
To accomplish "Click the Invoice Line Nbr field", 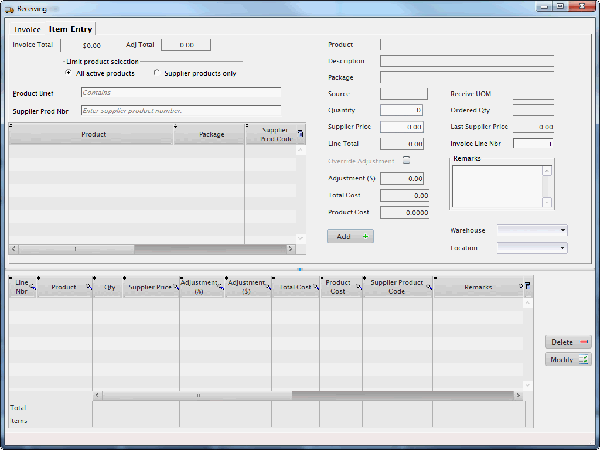I will coord(533,143).
